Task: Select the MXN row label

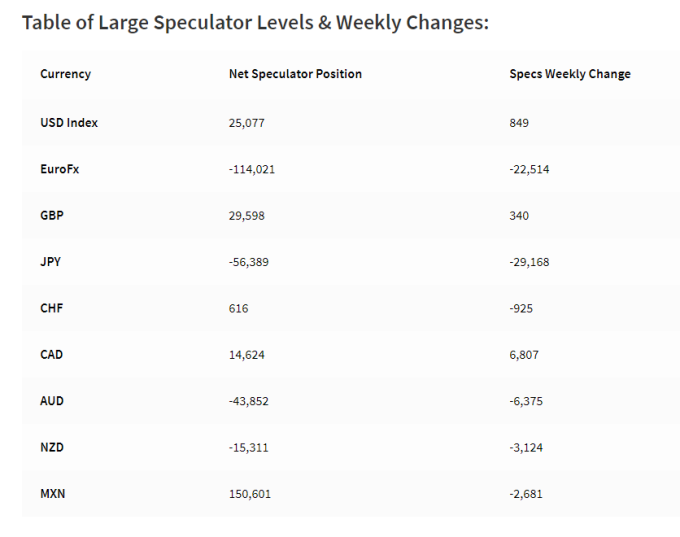Action: (52, 494)
